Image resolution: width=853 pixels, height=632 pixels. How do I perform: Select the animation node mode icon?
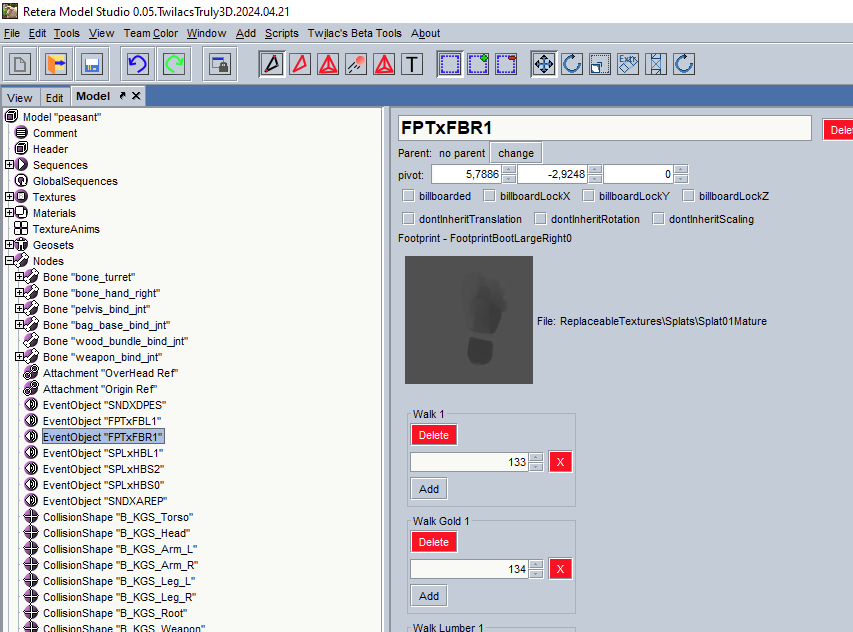tap(356, 64)
